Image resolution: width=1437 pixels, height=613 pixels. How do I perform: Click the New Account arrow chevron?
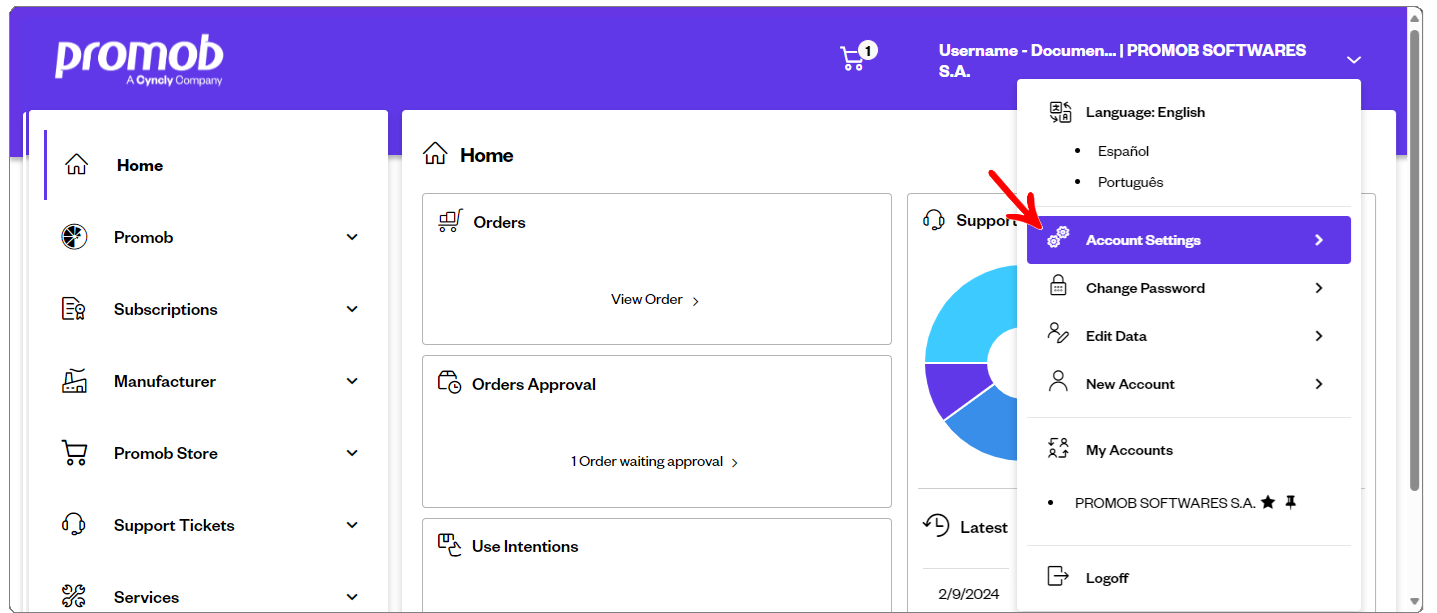tap(1319, 384)
